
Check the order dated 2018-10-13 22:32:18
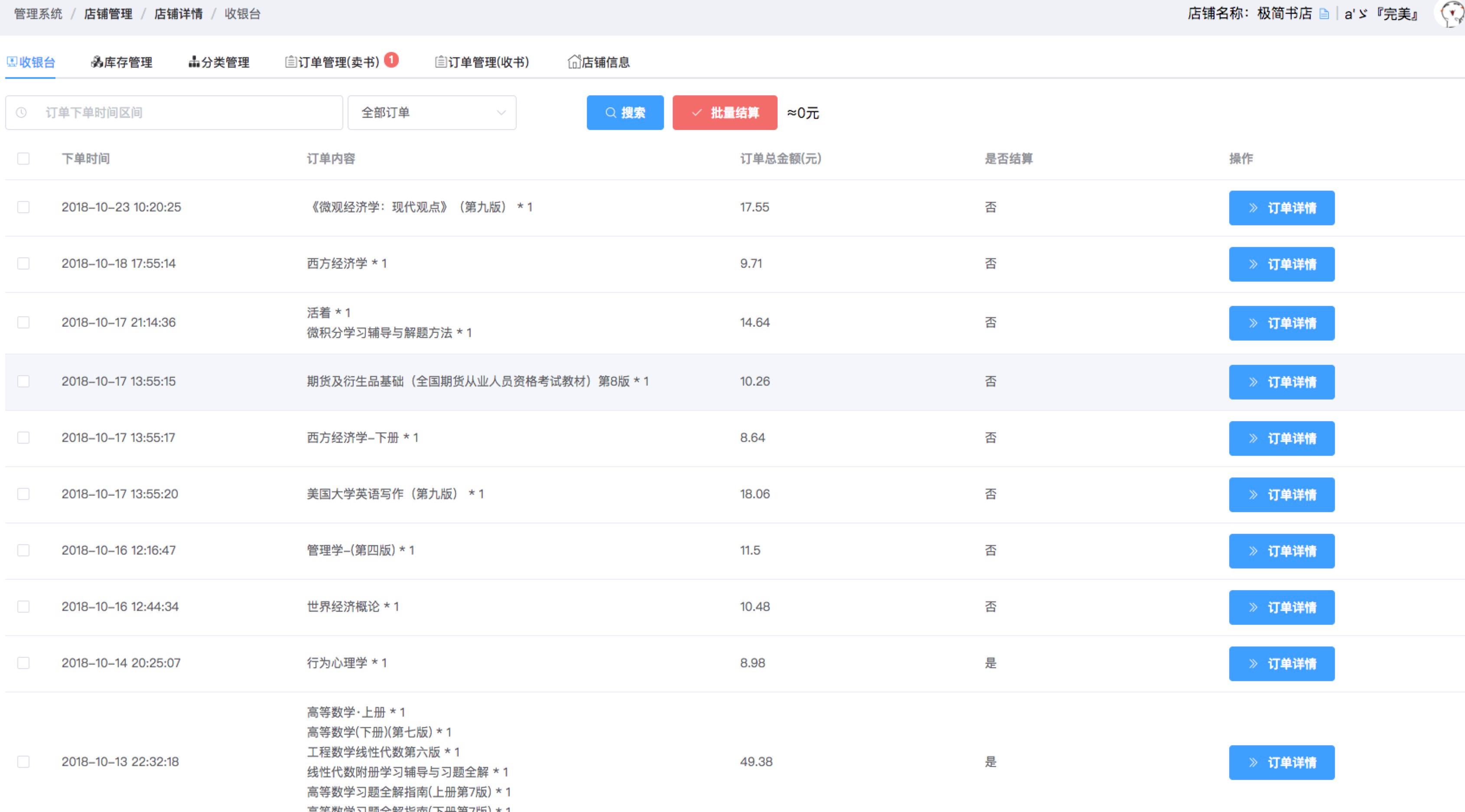pyautogui.click(x=23, y=761)
